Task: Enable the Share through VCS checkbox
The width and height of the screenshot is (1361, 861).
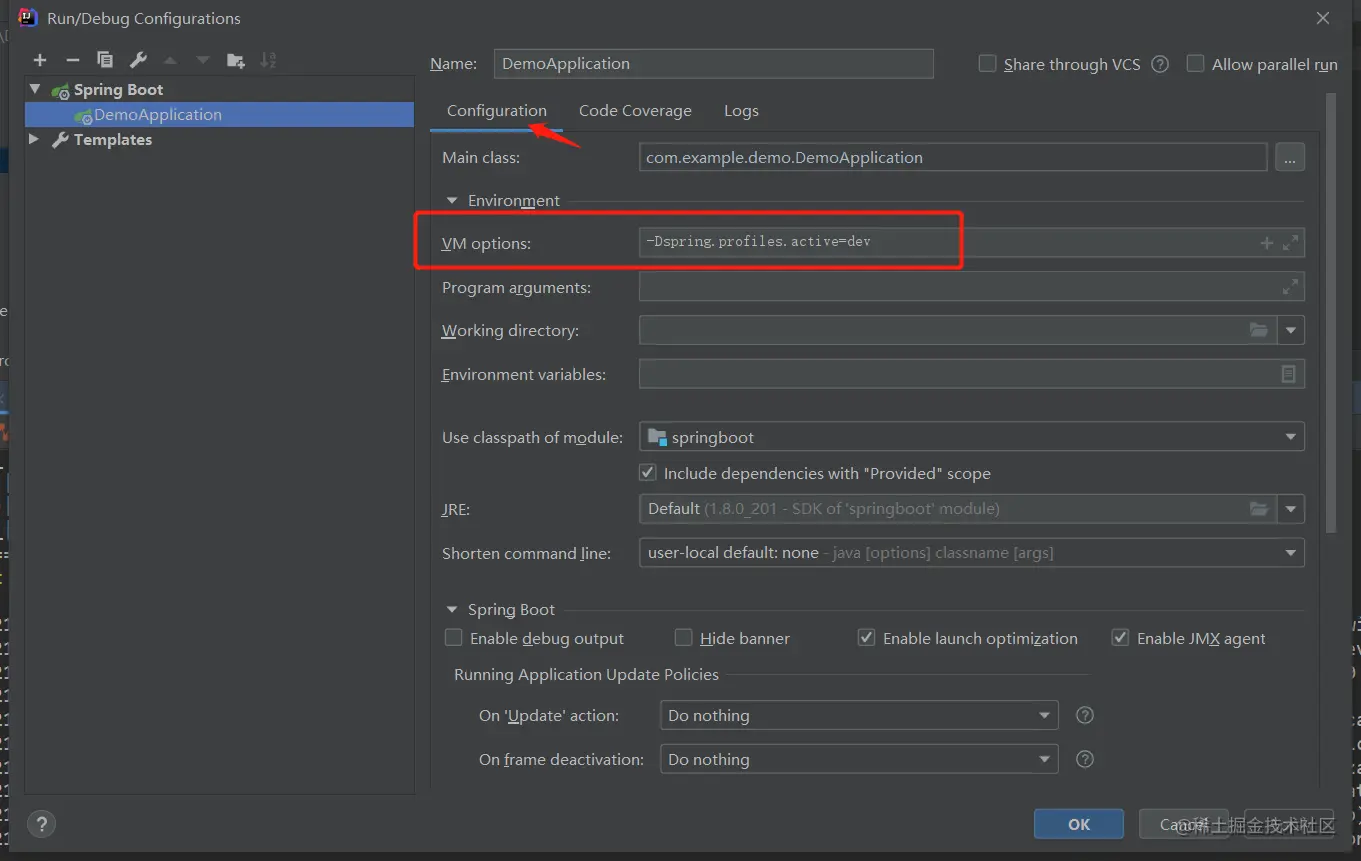Action: coord(987,64)
